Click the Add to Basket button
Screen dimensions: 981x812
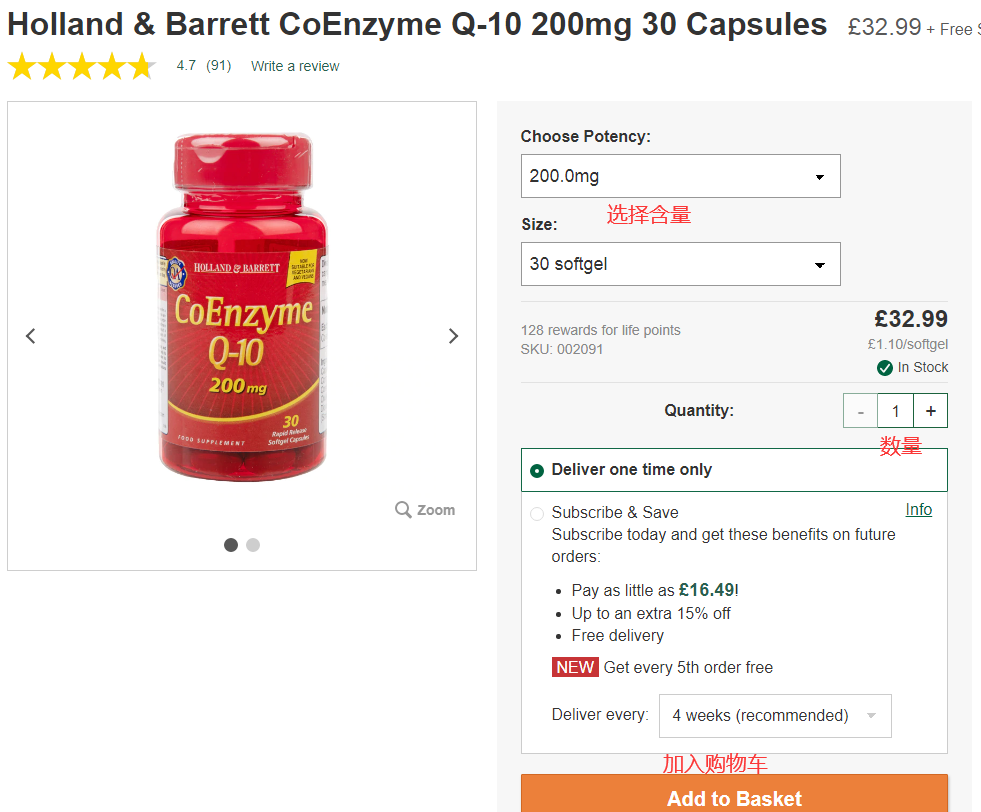click(734, 797)
